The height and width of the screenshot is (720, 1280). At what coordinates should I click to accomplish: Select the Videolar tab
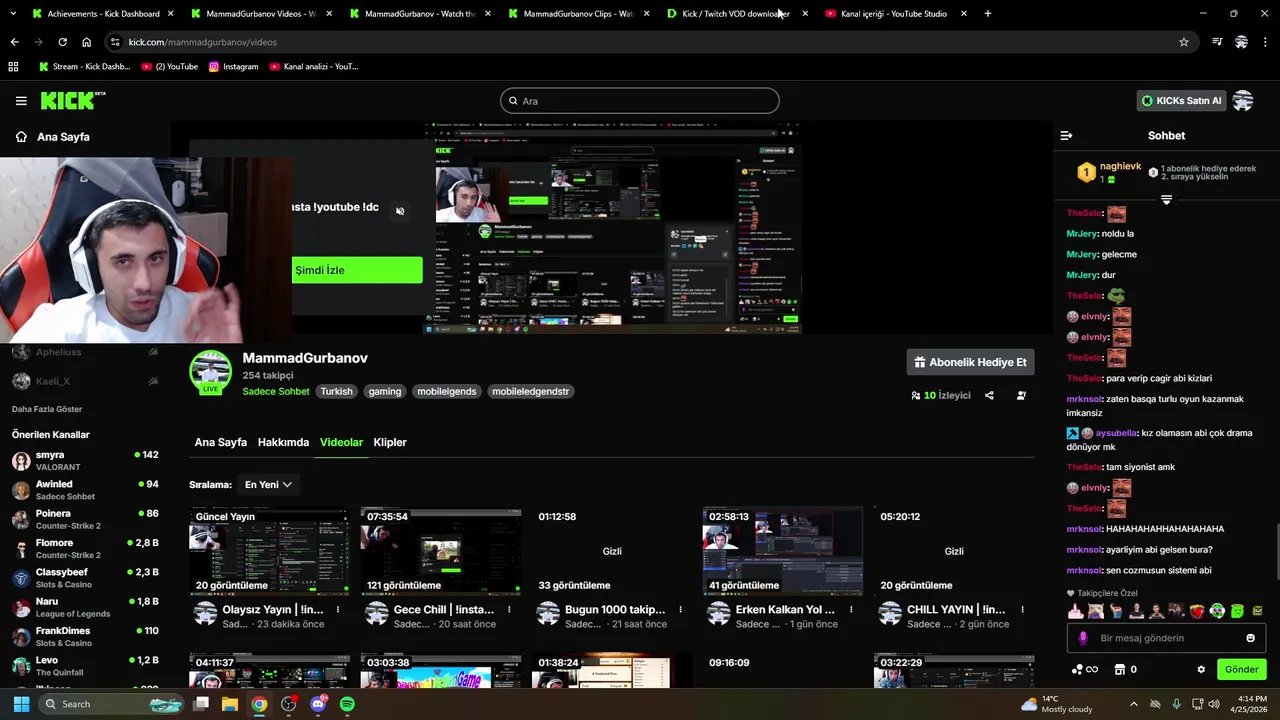[341, 442]
